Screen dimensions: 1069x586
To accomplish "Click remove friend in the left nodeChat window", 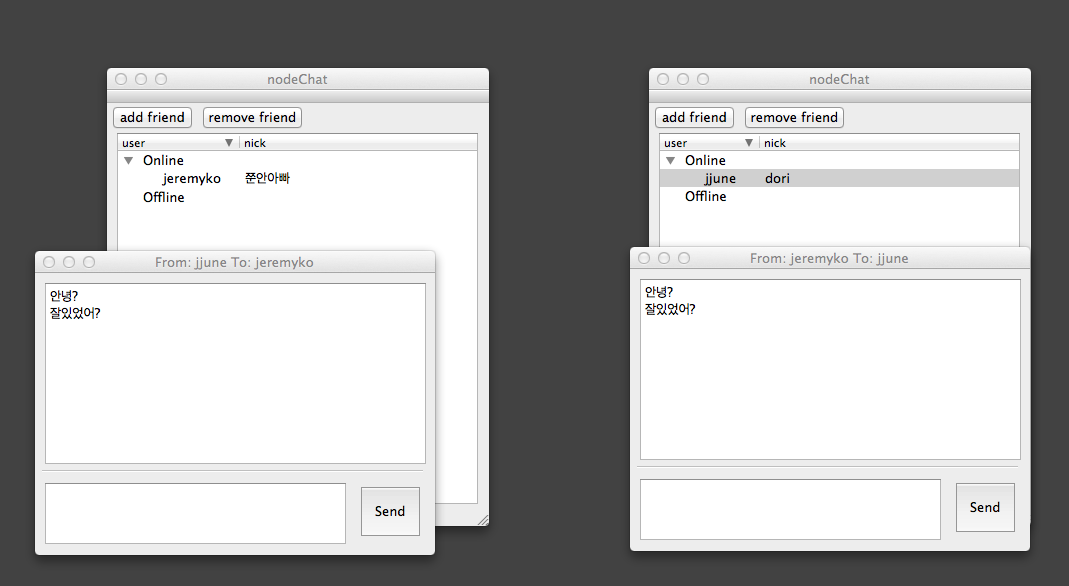I will [x=252, y=117].
